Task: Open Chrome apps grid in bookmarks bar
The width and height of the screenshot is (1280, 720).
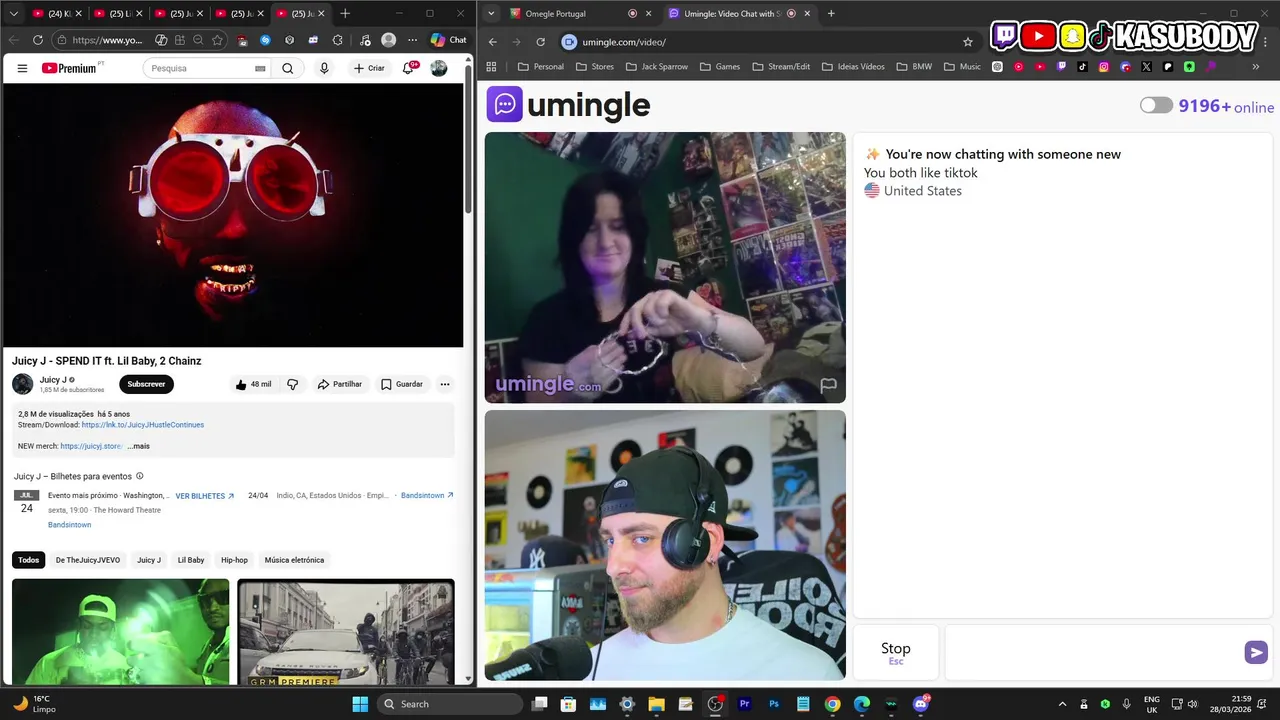Action: click(491, 67)
